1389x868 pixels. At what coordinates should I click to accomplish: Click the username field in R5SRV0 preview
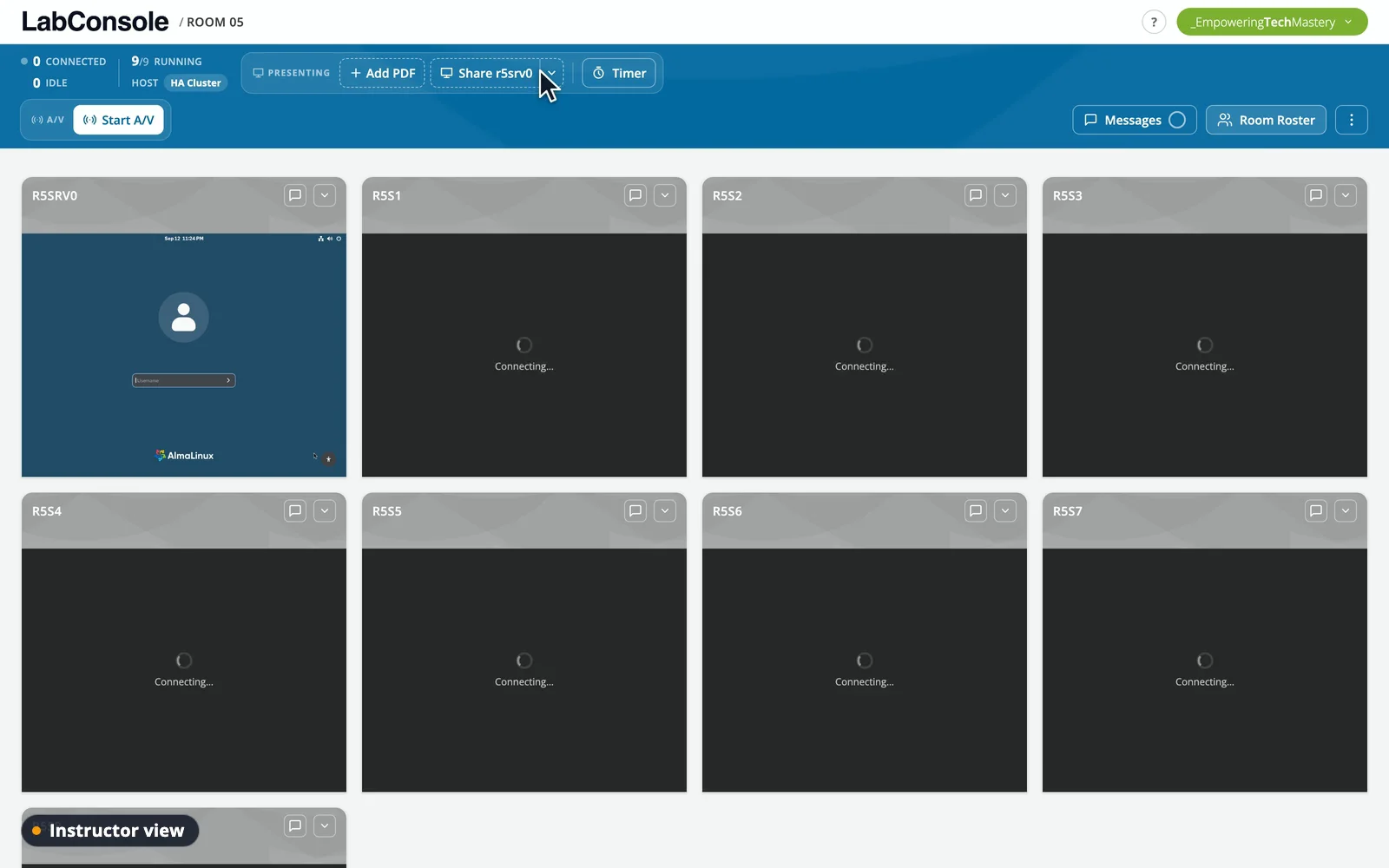(x=184, y=380)
